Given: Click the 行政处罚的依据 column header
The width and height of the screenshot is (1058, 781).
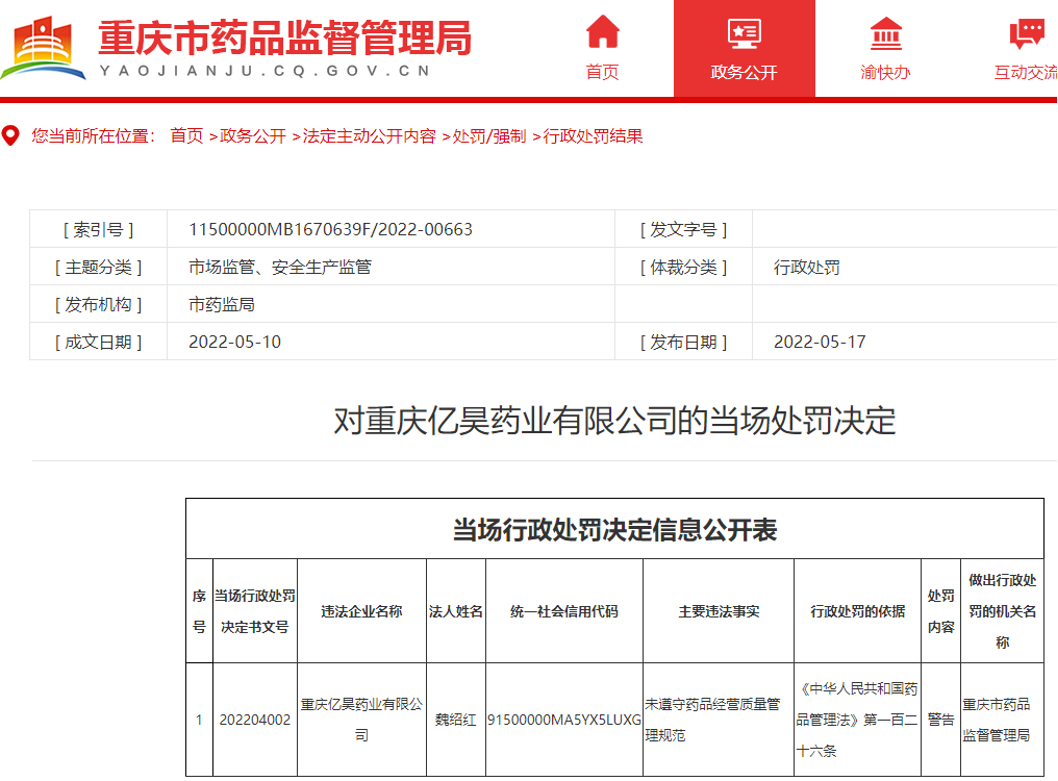Looking at the screenshot, I should (858, 612).
